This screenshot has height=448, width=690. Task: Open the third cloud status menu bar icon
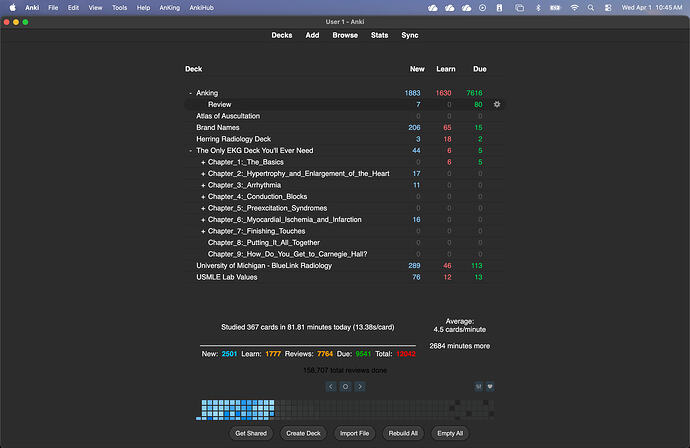point(466,7)
